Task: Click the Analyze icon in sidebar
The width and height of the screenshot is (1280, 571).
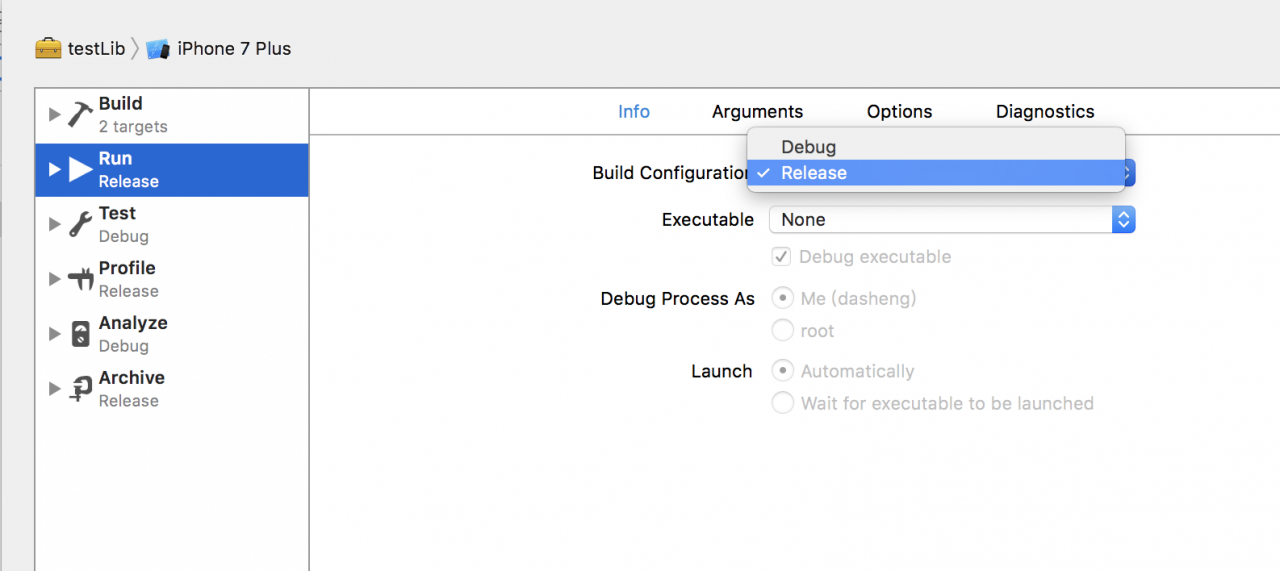Action: tap(81, 334)
